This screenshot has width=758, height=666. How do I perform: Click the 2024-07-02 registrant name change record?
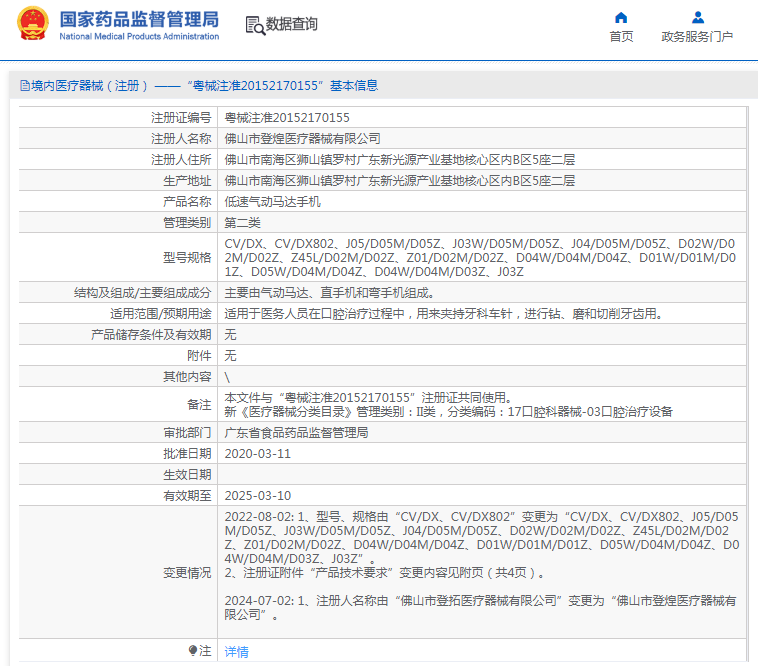(x=481, y=608)
